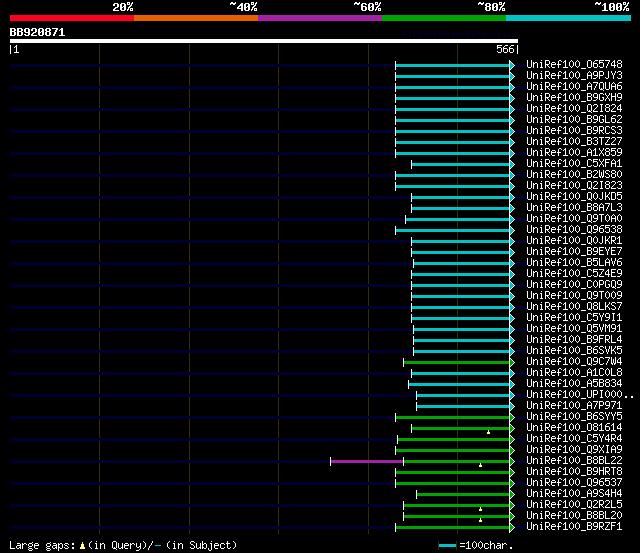
Task: Open hit UniRef100_A9PJY3
Action: click(x=574, y=76)
